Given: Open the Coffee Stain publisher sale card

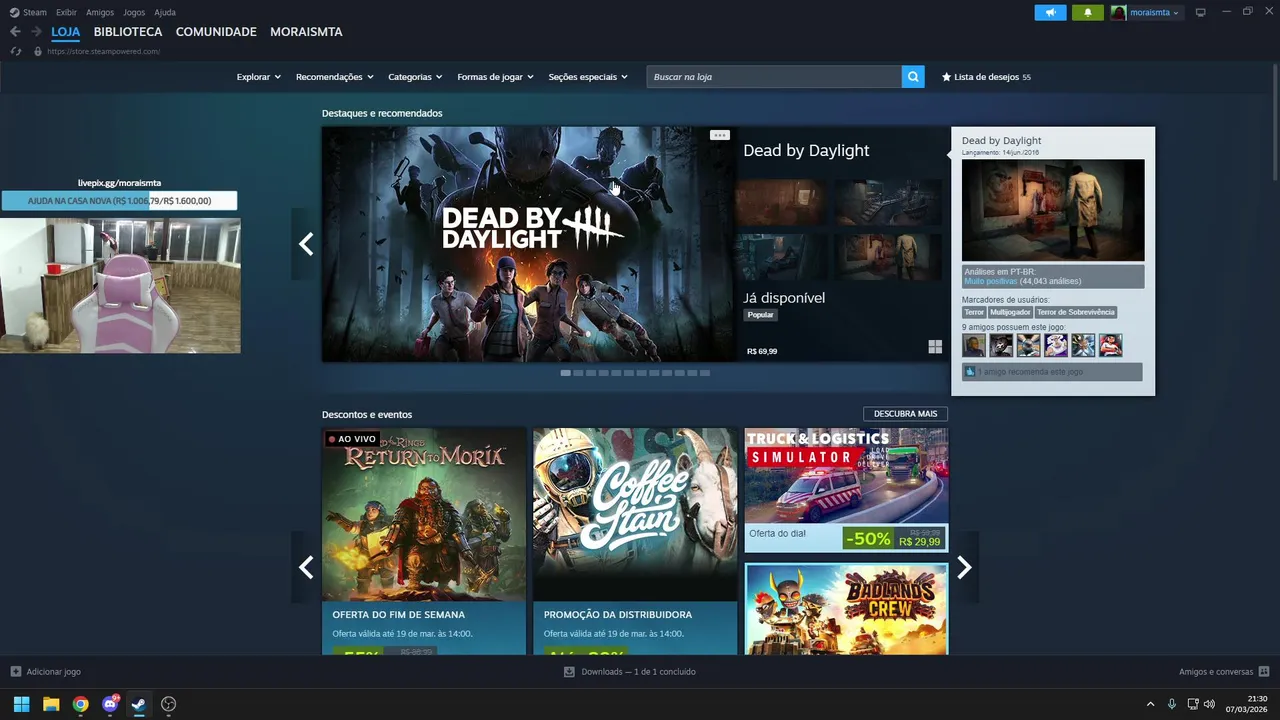Looking at the screenshot, I should [x=635, y=541].
